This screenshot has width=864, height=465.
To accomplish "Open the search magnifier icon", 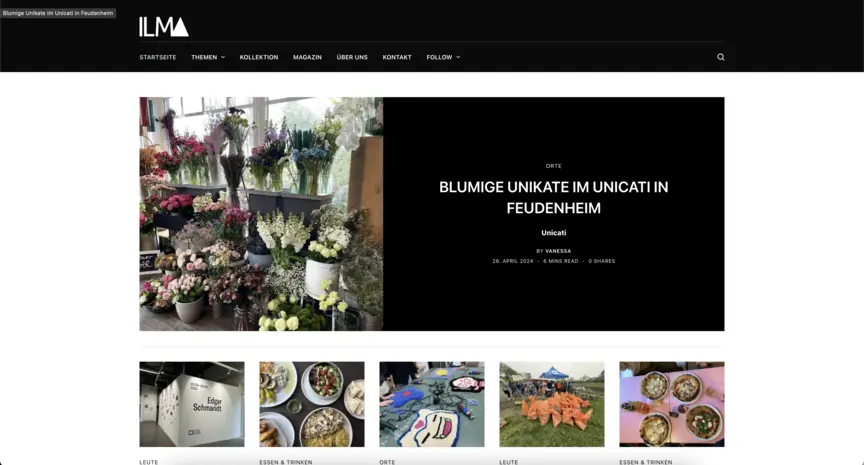I will pos(720,57).
